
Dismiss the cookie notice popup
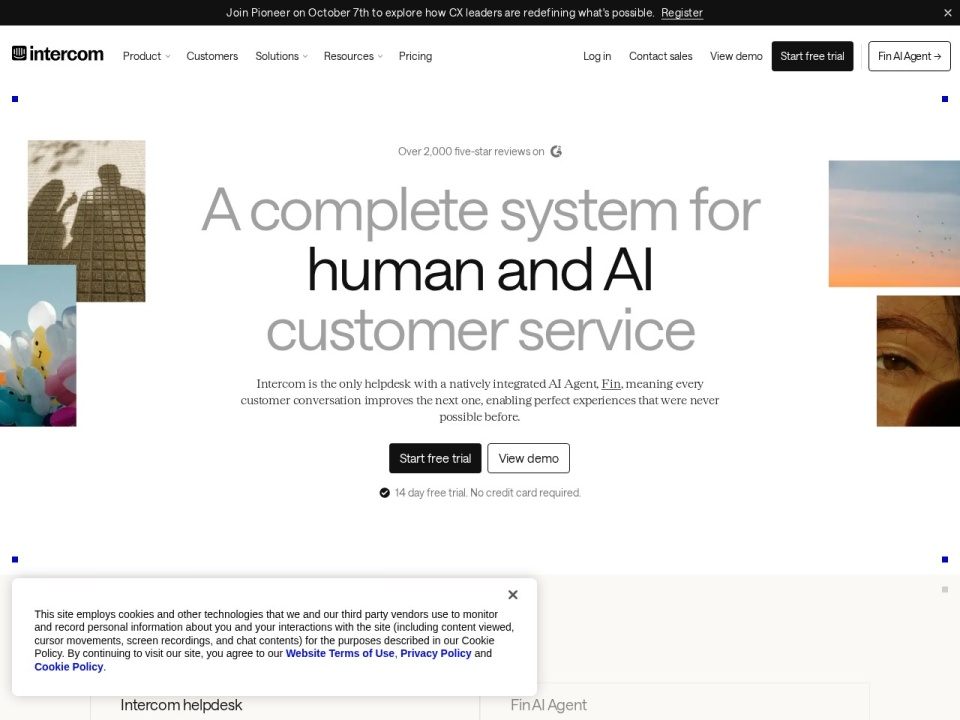(x=513, y=594)
